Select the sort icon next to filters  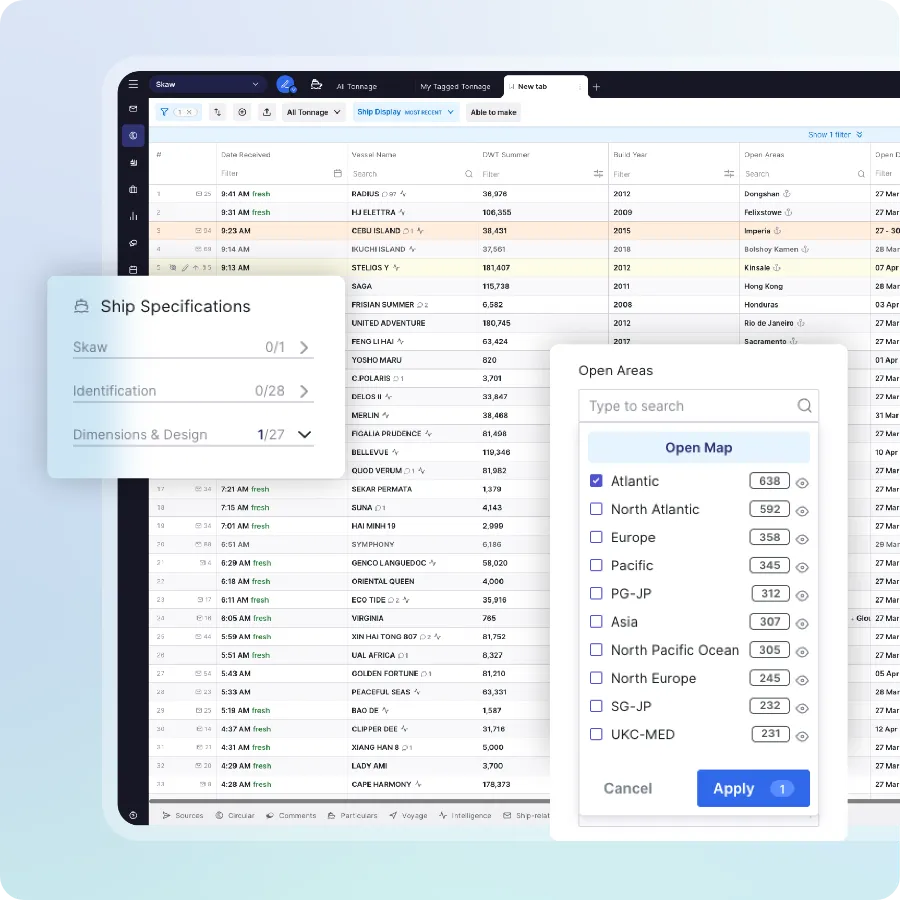coord(218,112)
